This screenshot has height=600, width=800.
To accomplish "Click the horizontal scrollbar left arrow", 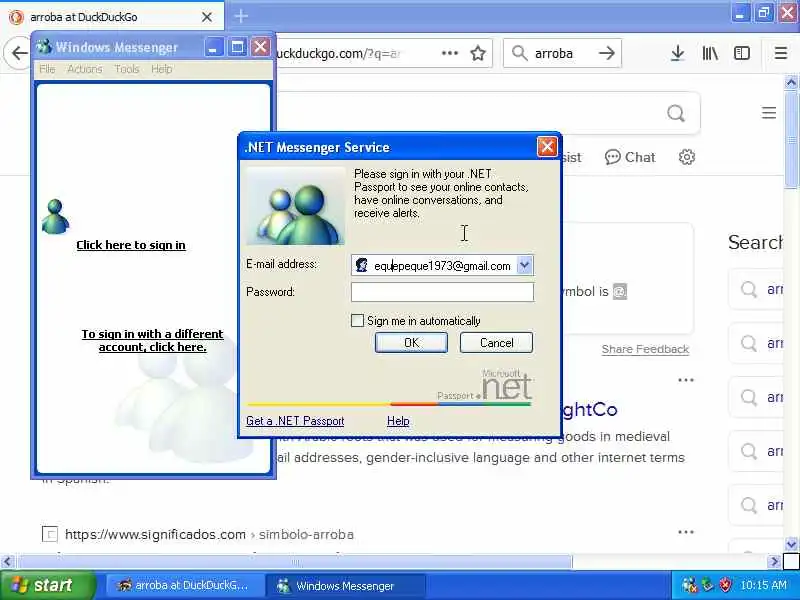I will [x=7, y=562].
